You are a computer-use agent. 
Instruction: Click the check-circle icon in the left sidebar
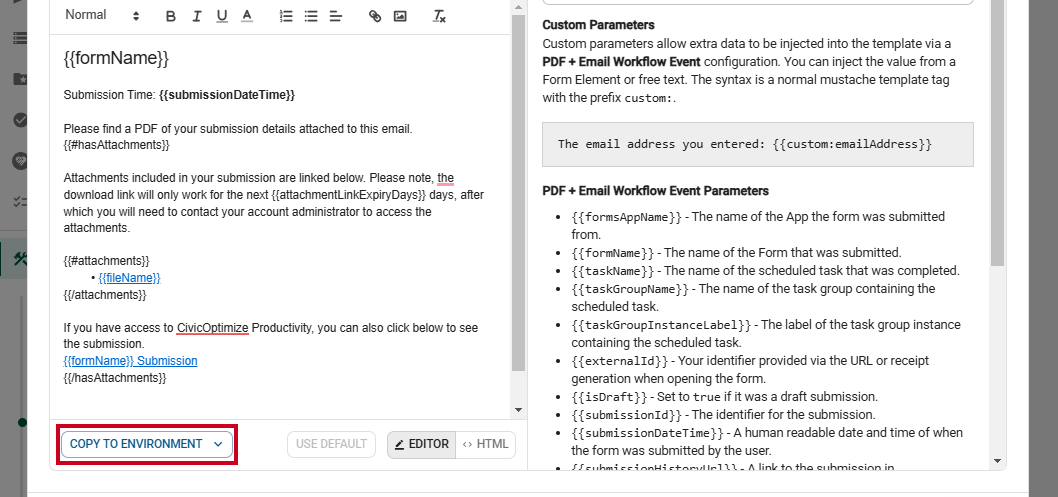20,119
